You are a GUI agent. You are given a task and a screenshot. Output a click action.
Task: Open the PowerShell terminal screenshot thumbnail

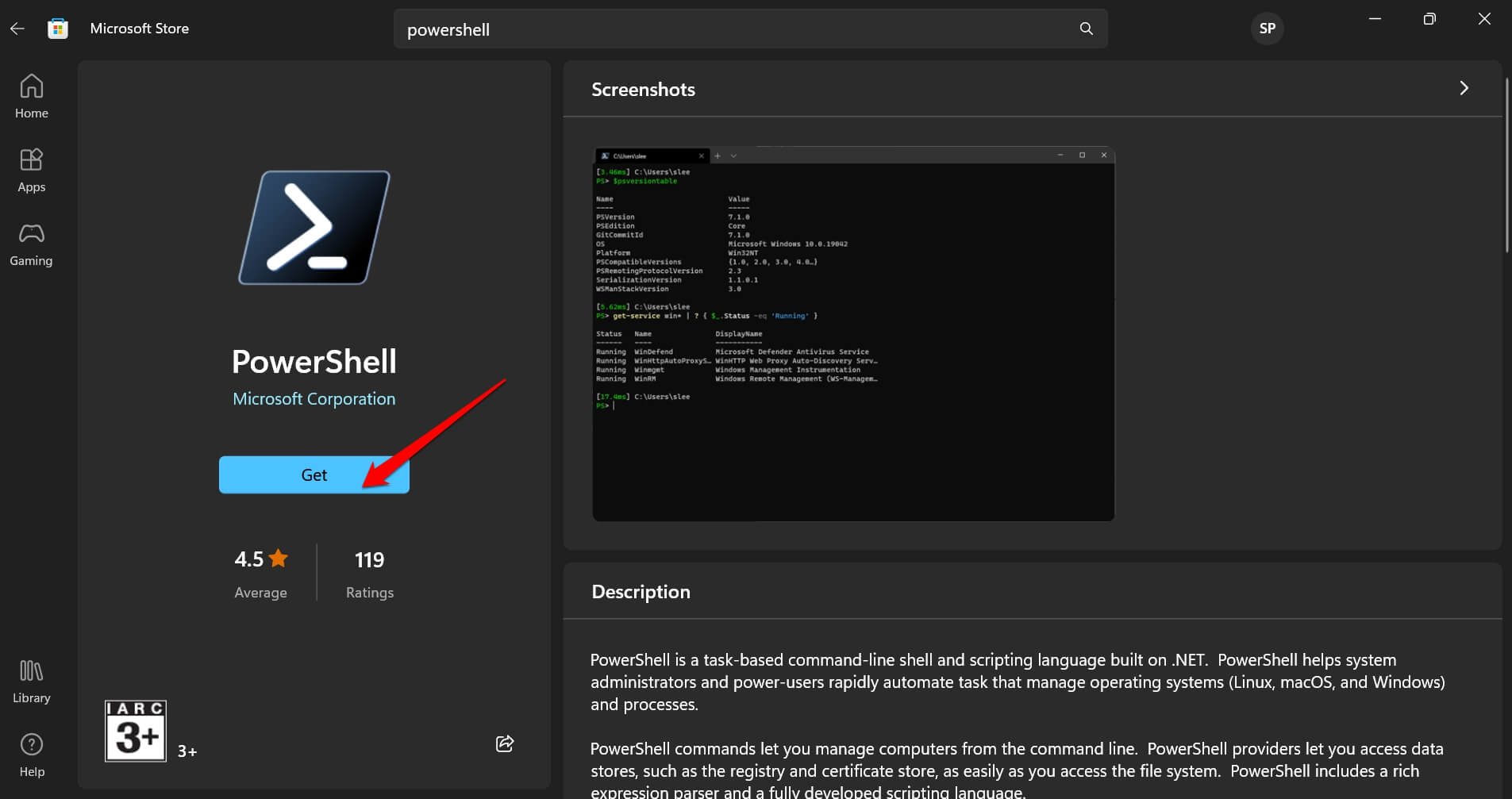[x=853, y=334]
